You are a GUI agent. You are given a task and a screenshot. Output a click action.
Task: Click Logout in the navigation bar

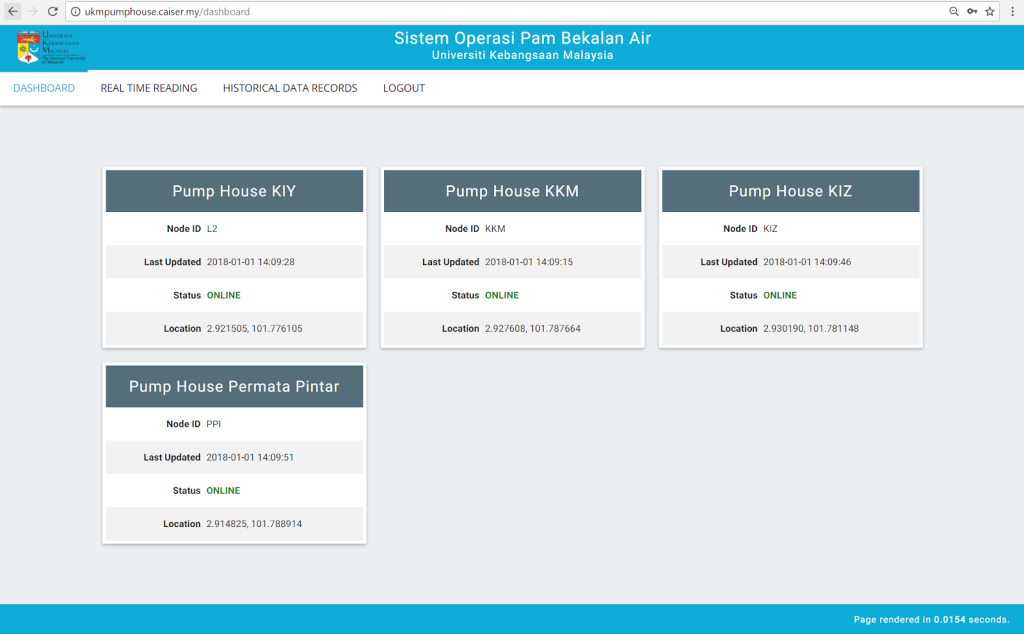tap(404, 88)
